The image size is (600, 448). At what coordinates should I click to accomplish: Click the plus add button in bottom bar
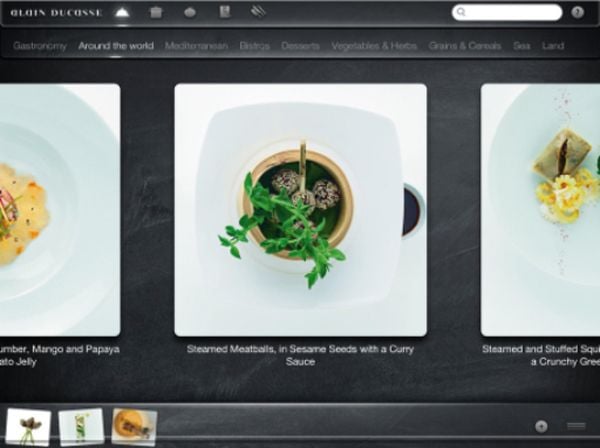(541, 426)
